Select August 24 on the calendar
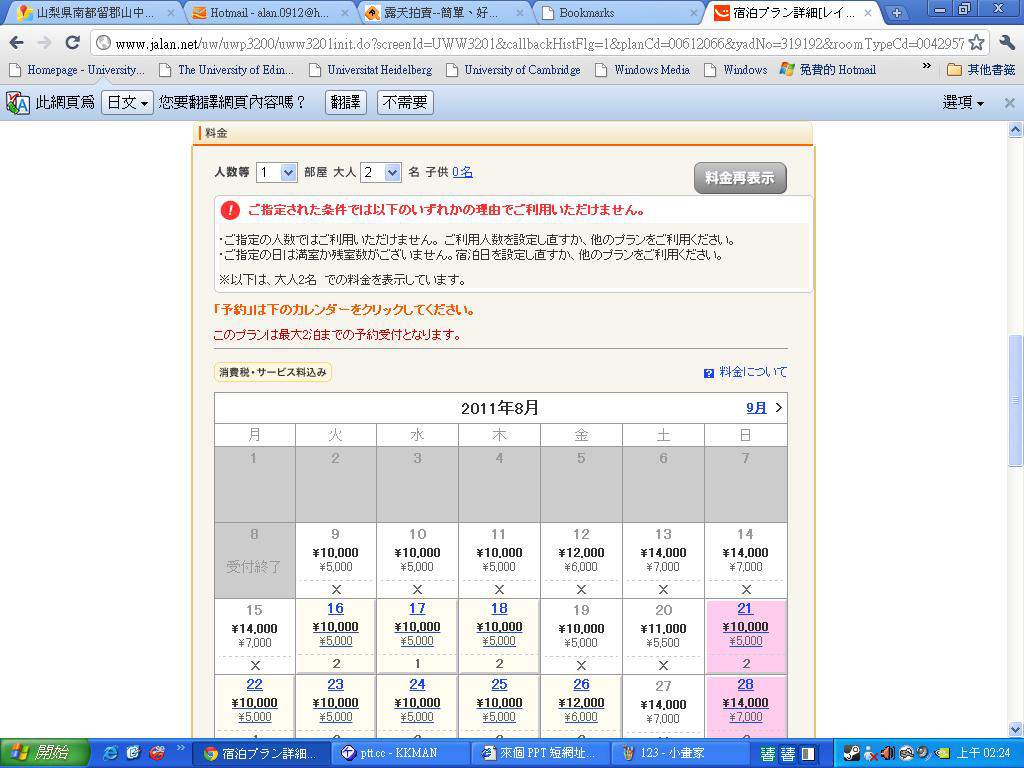1024x768 pixels. [x=417, y=707]
